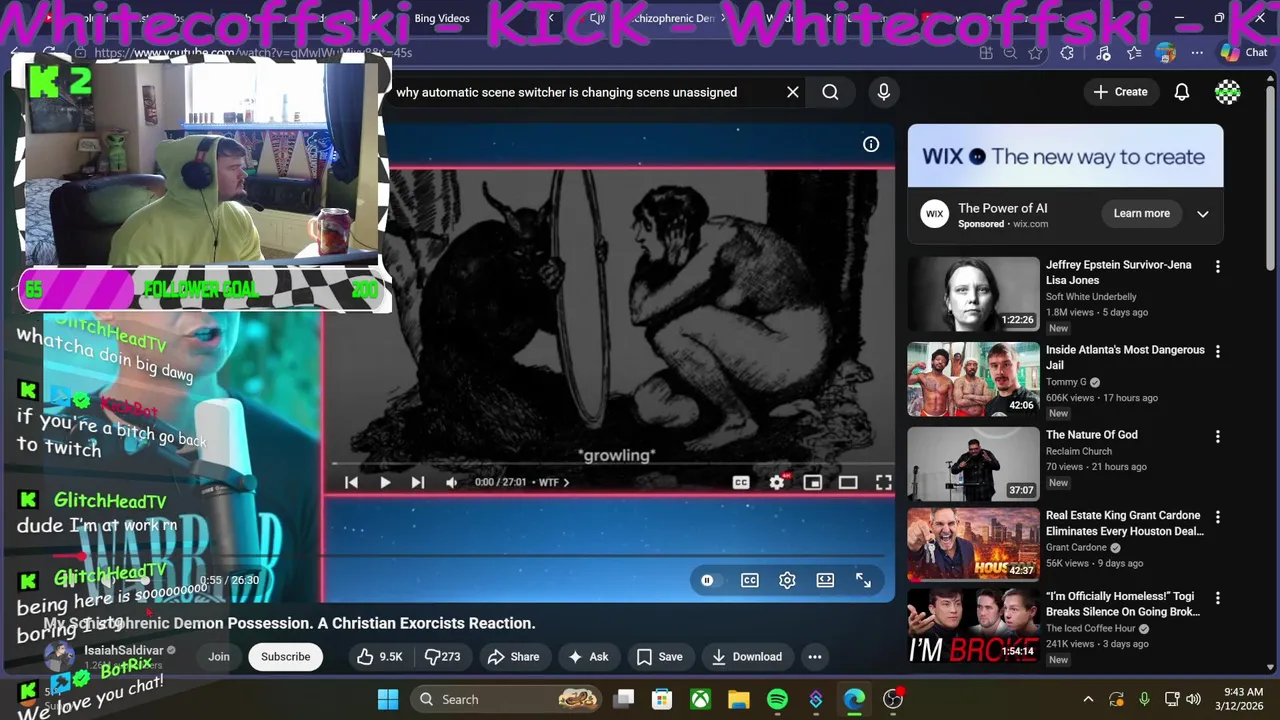Screen dimensions: 1280x720
Task: Expand the Wix ad chevron
Action: [x=1203, y=213]
